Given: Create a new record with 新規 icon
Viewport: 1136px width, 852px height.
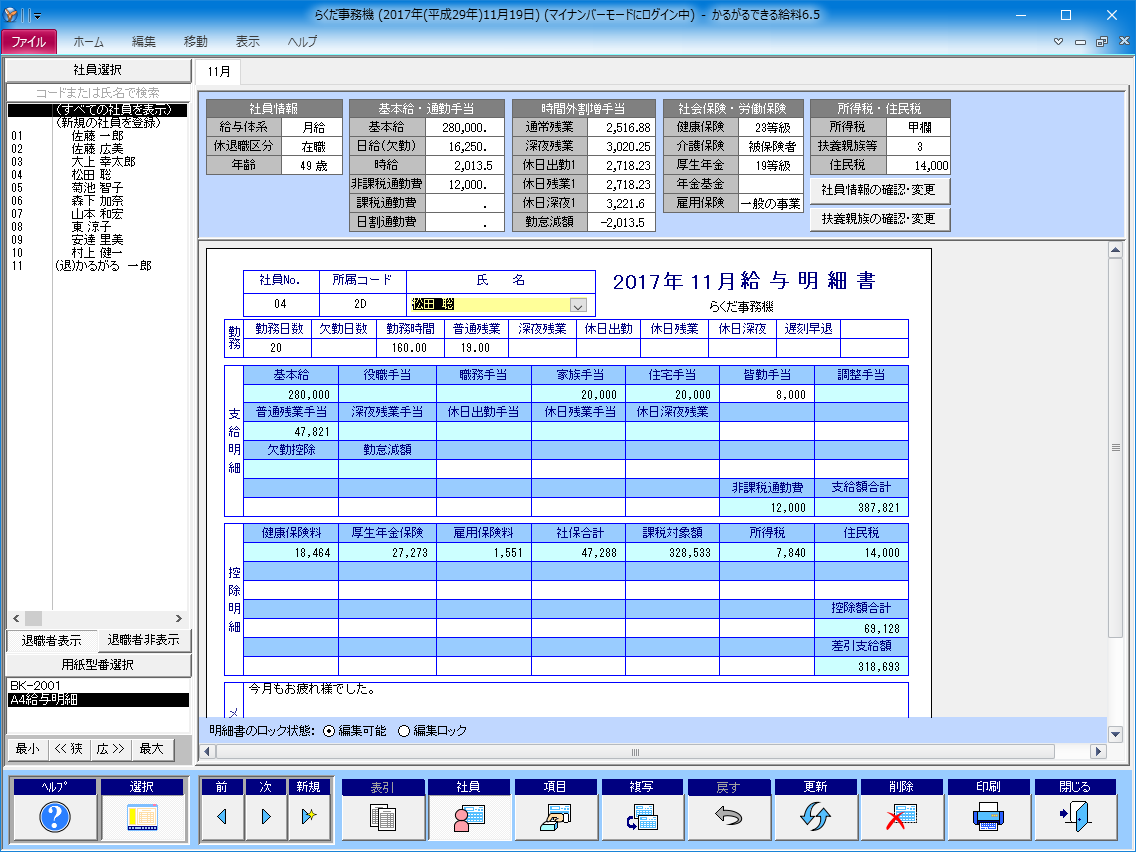Looking at the screenshot, I should [x=308, y=817].
